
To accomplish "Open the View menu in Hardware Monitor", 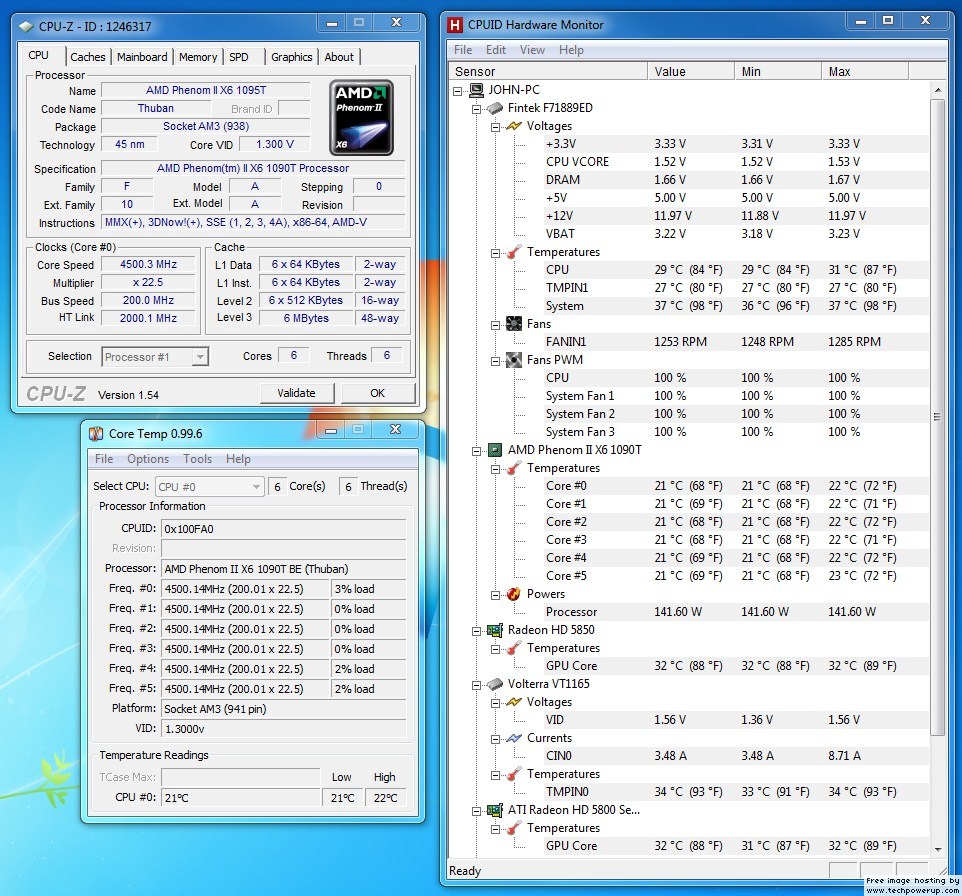I will (x=532, y=50).
